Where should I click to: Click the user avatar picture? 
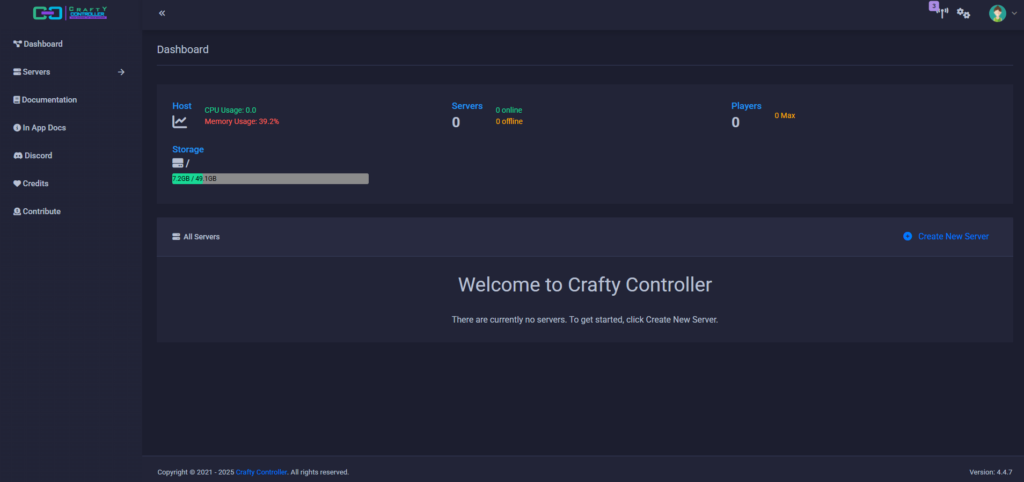click(997, 13)
